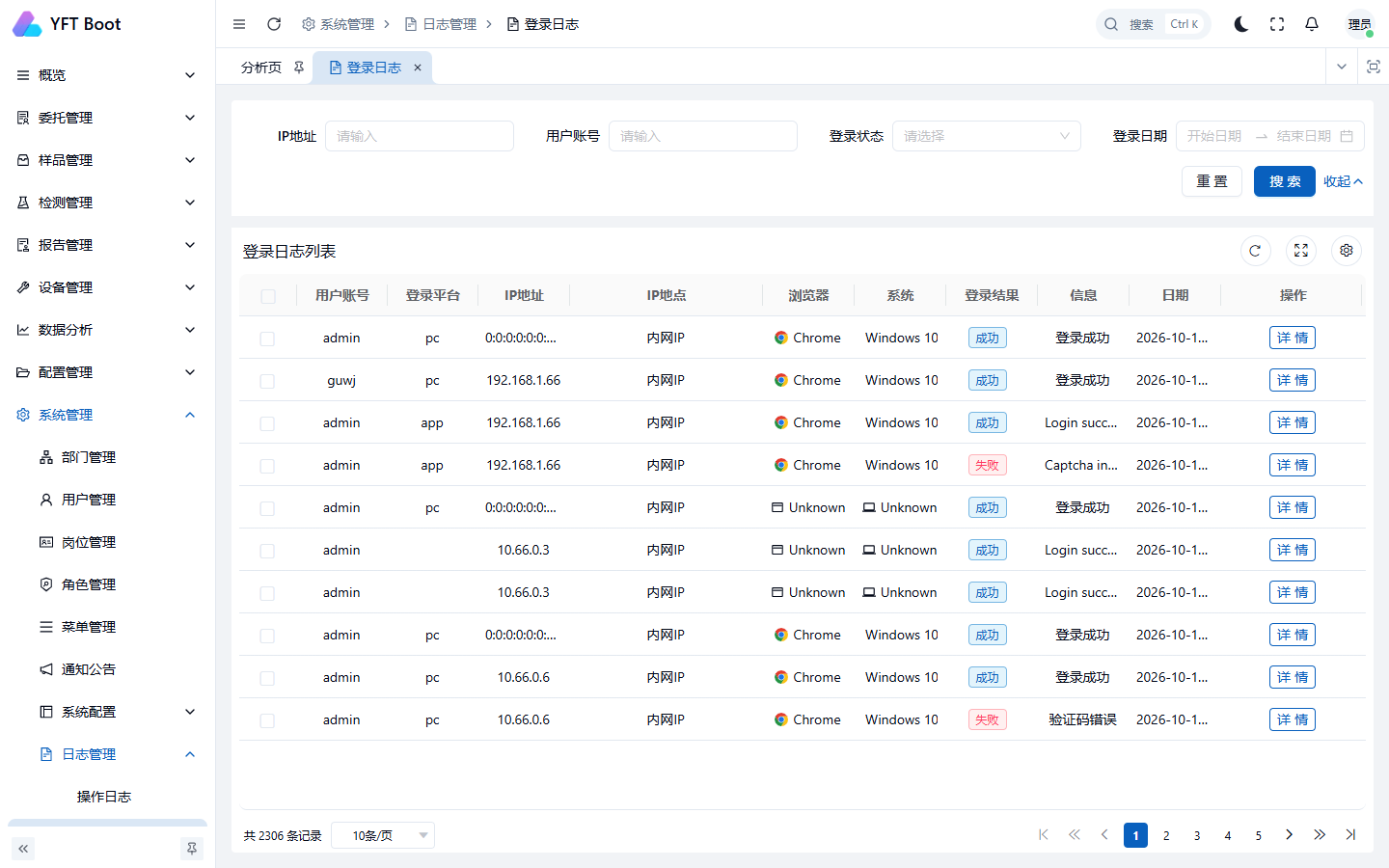The image size is (1389, 868).
Task: Expand the 设备管理 sidebar menu
Action: [107, 287]
